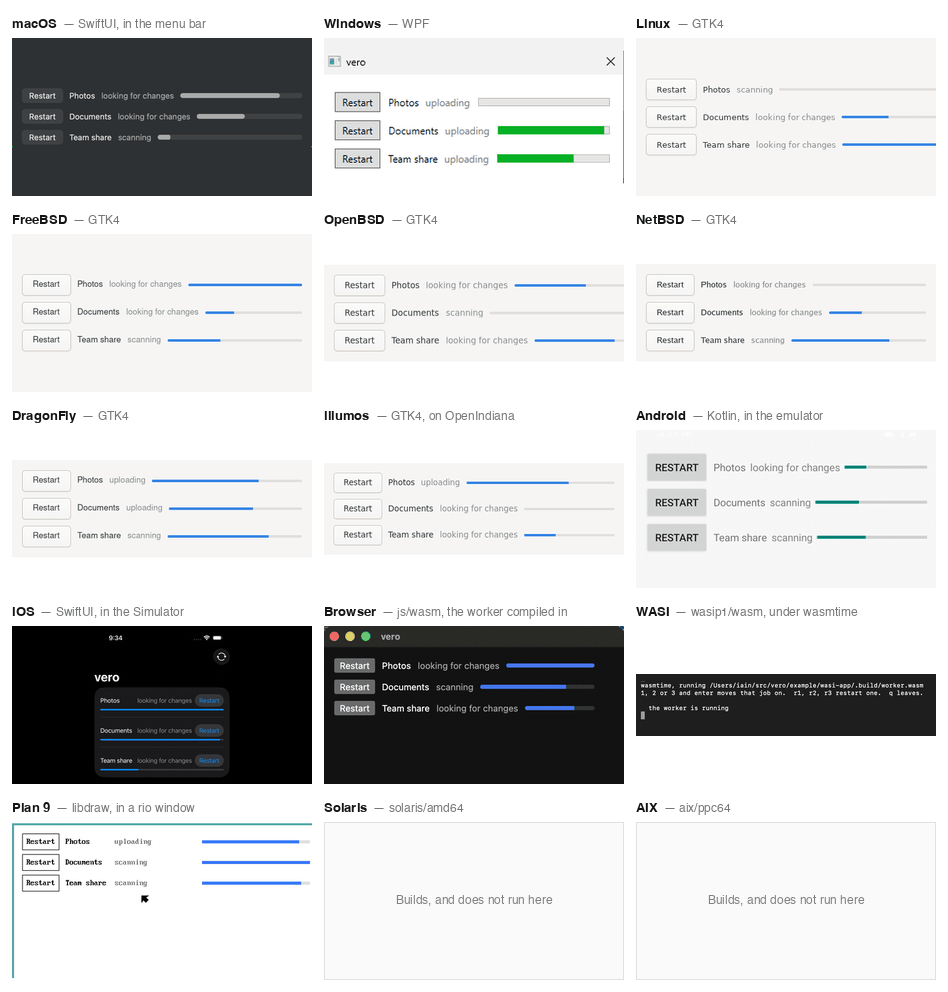
Task: Tap the Photos Restart pill in iOS Simulator
Action: tap(209, 701)
